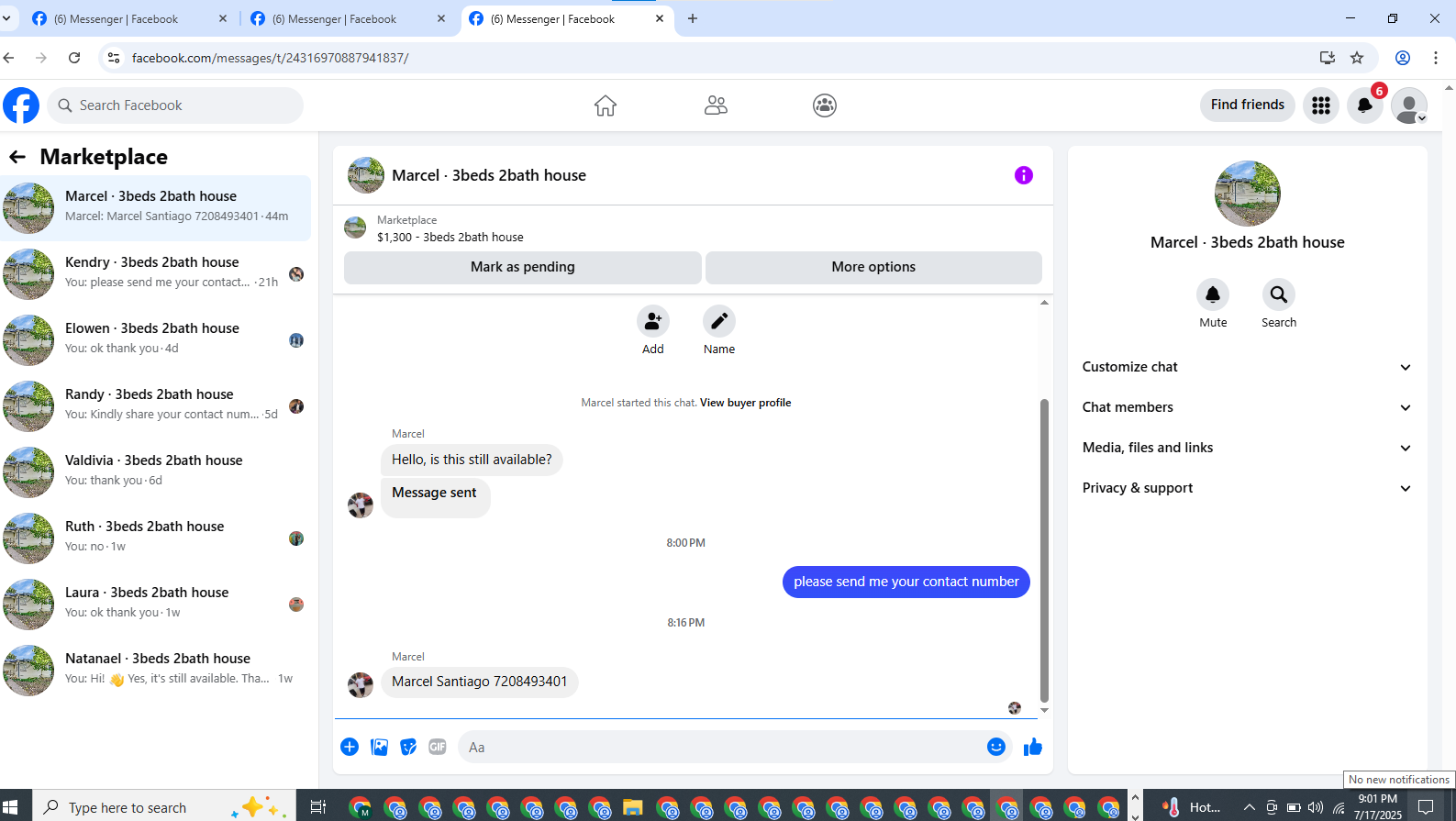
Task: Choose a sticker
Action: (409, 747)
